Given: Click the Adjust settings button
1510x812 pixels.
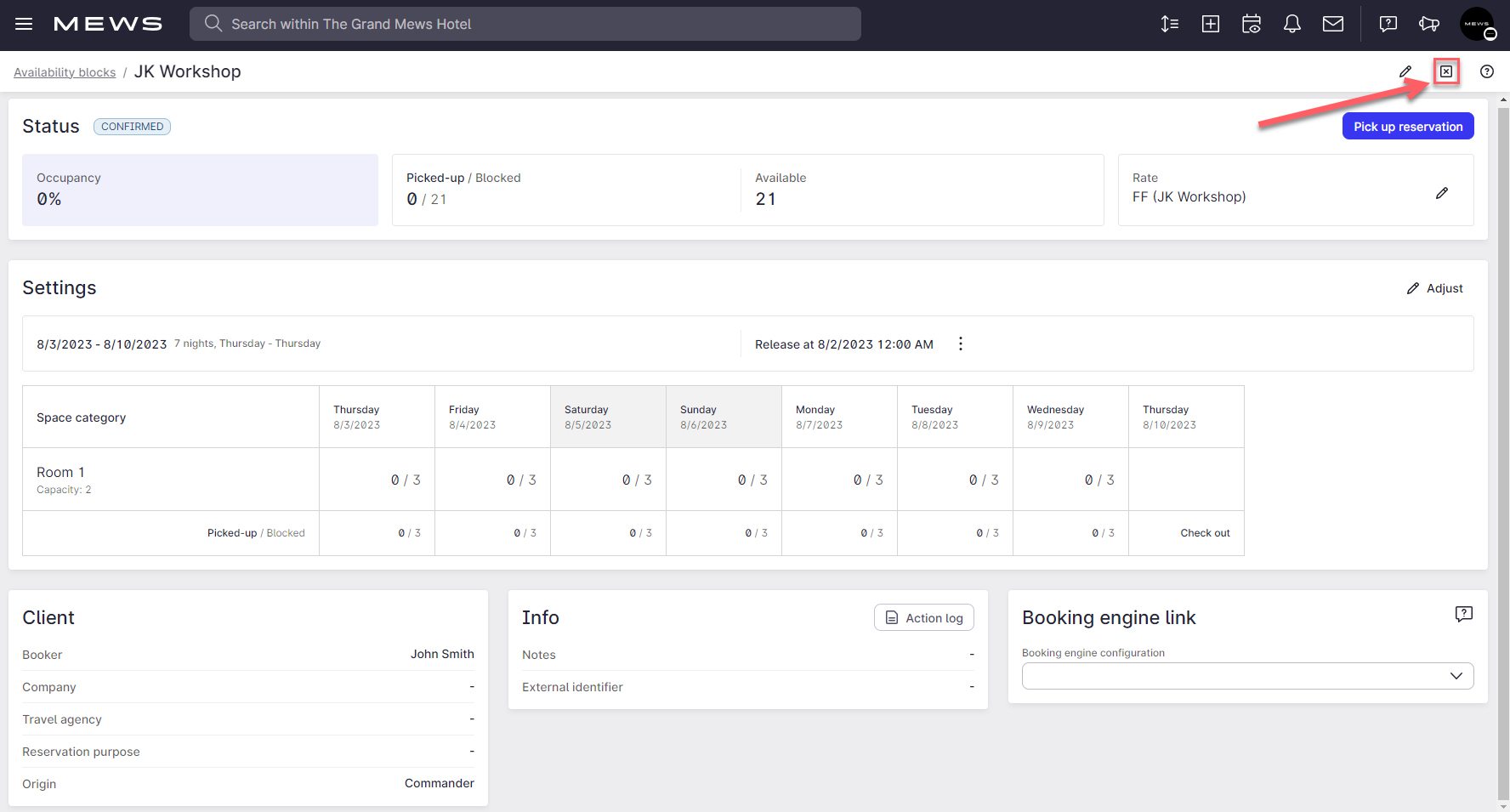Looking at the screenshot, I should pyautogui.click(x=1434, y=288).
